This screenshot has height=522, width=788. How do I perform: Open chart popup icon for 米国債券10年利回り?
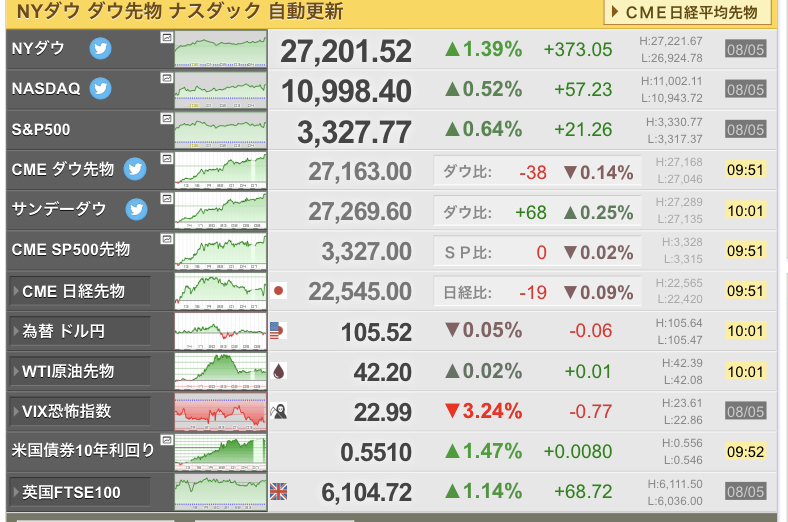point(167,440)
